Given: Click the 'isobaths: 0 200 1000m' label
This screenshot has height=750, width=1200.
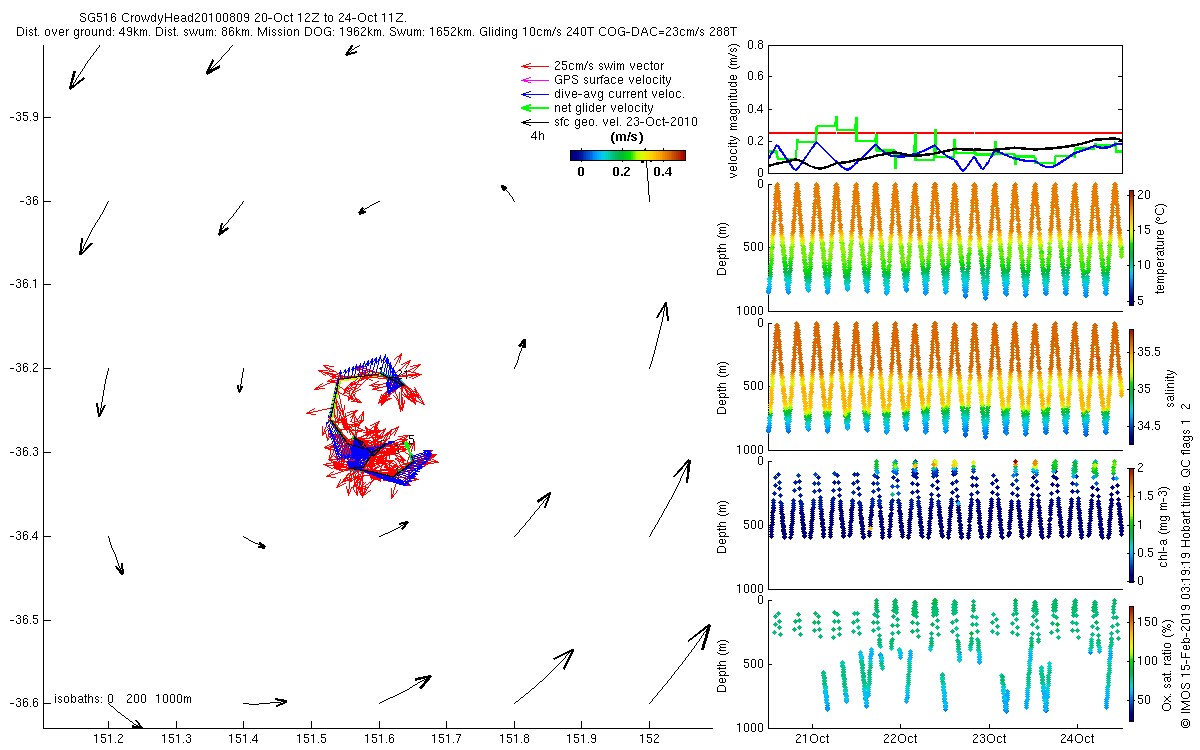Looking at the screenshot, I should pos(123,698).
